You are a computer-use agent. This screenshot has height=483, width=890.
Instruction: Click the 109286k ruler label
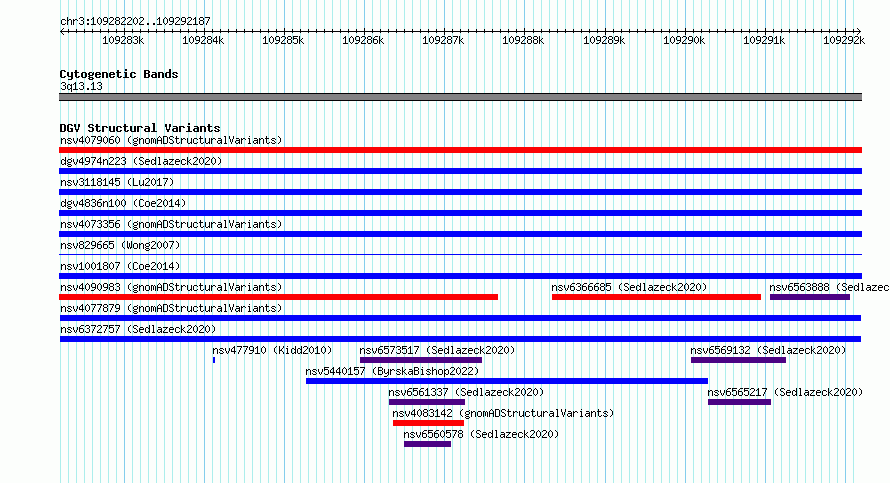(363, 40)
